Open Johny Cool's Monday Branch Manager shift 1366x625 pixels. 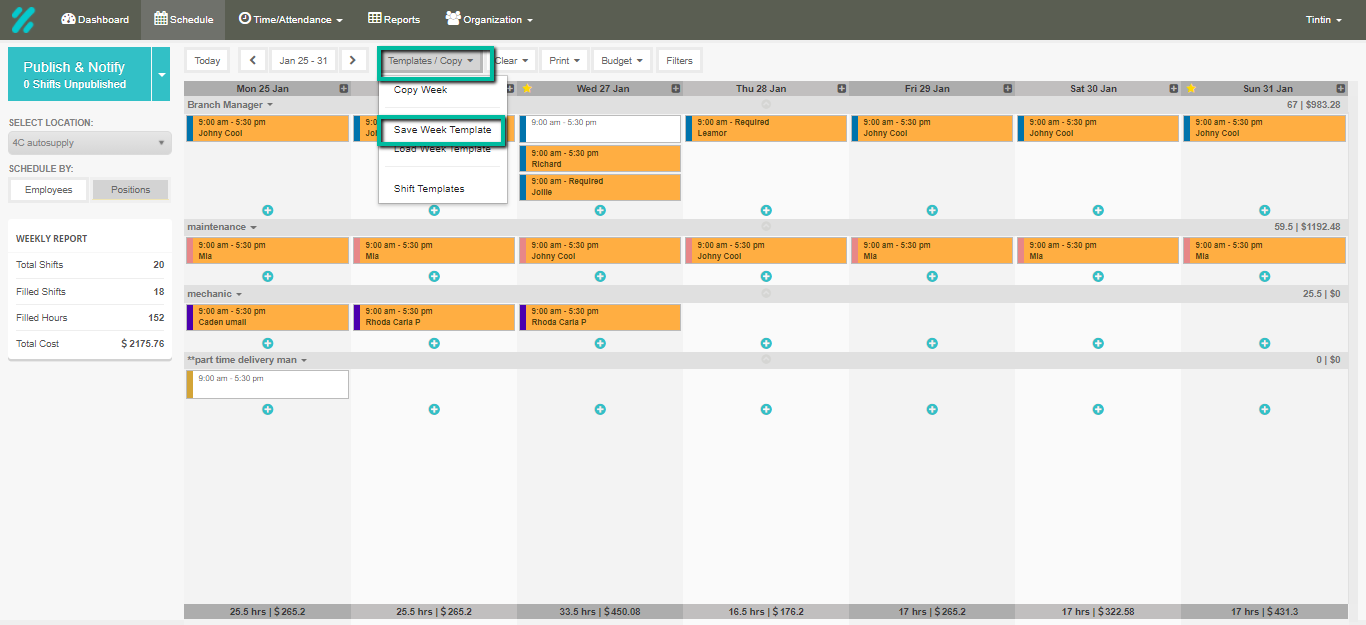pos(267,128)
